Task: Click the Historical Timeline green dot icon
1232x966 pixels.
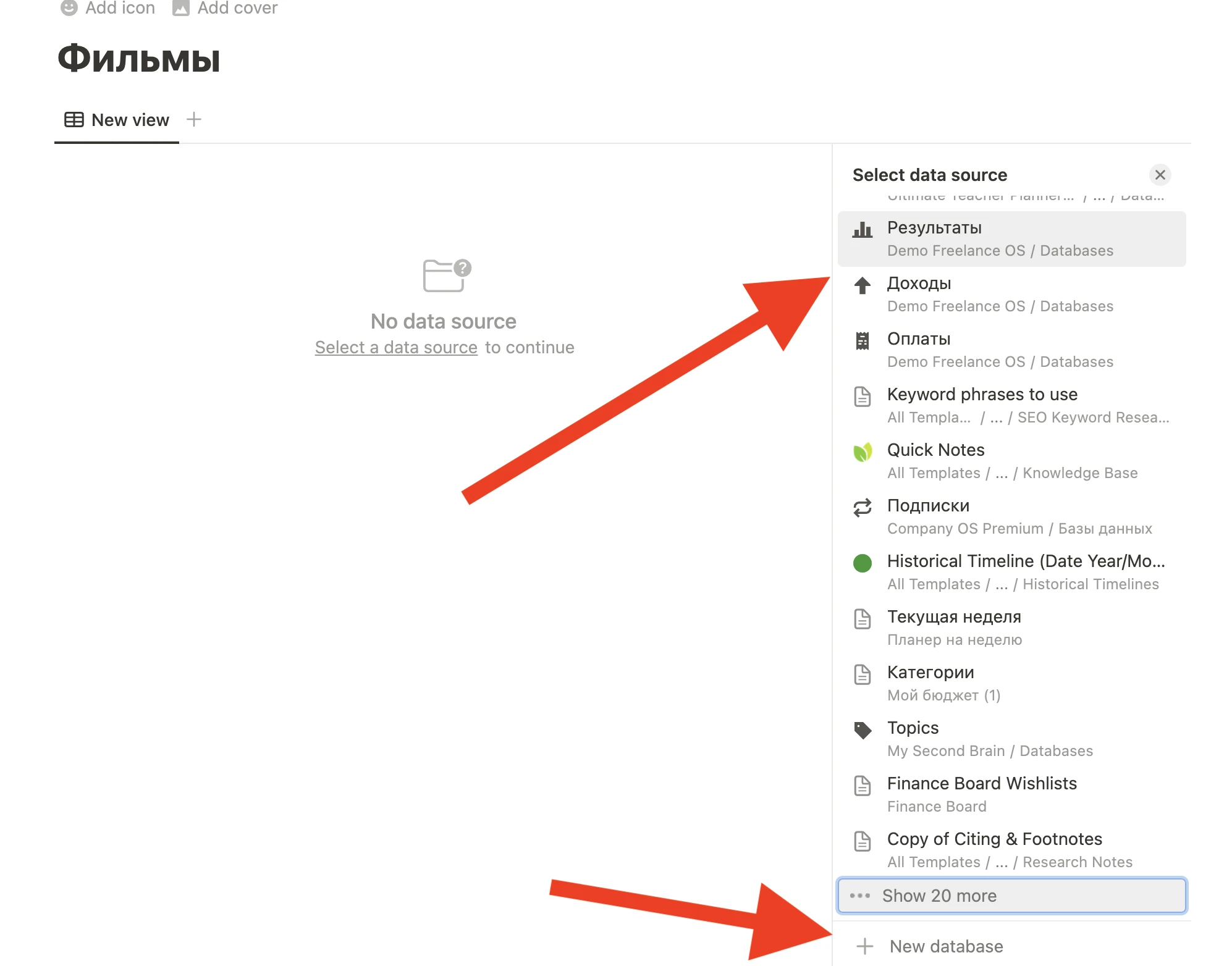Action: [862, 562]
